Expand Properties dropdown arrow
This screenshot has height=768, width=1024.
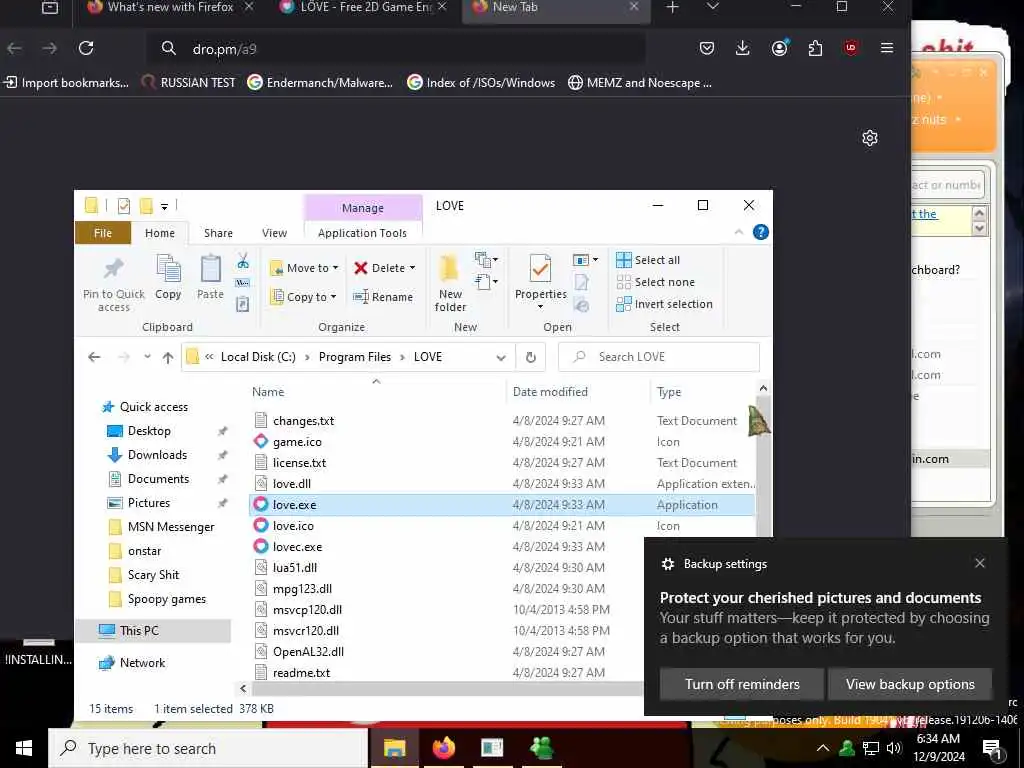tap(540, 307)
